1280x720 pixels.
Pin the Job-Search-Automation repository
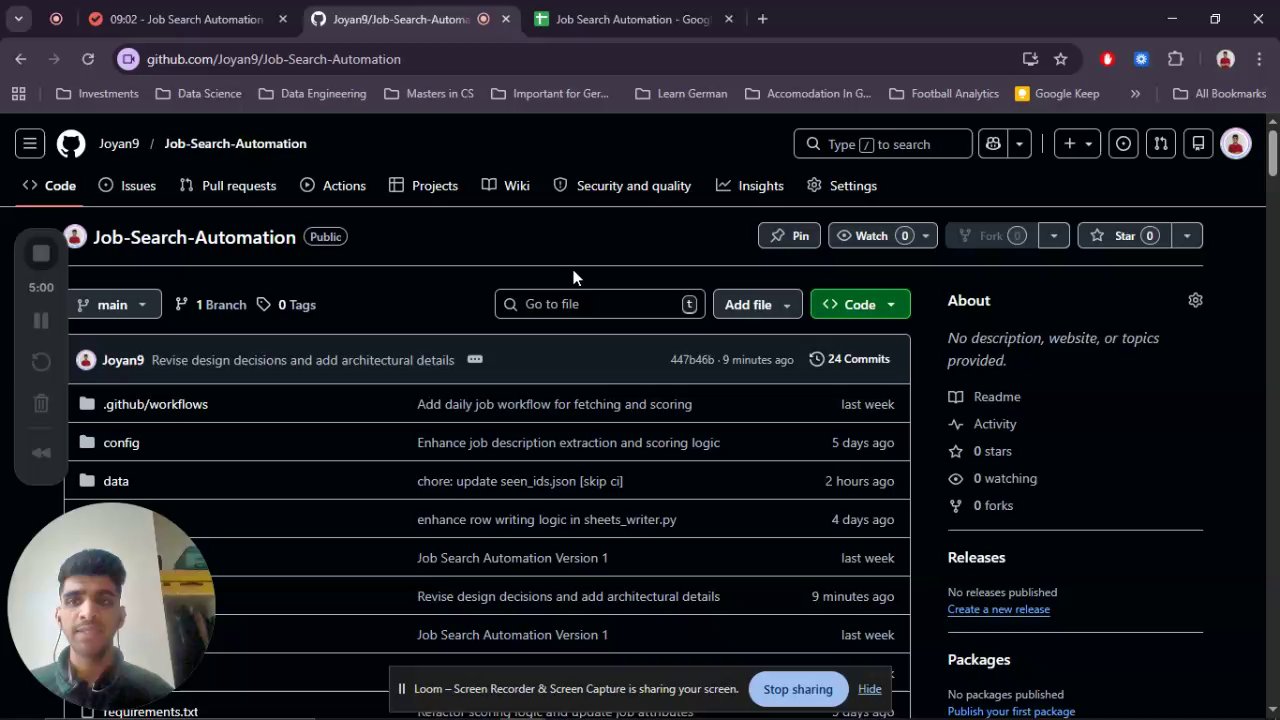(790, 236)
